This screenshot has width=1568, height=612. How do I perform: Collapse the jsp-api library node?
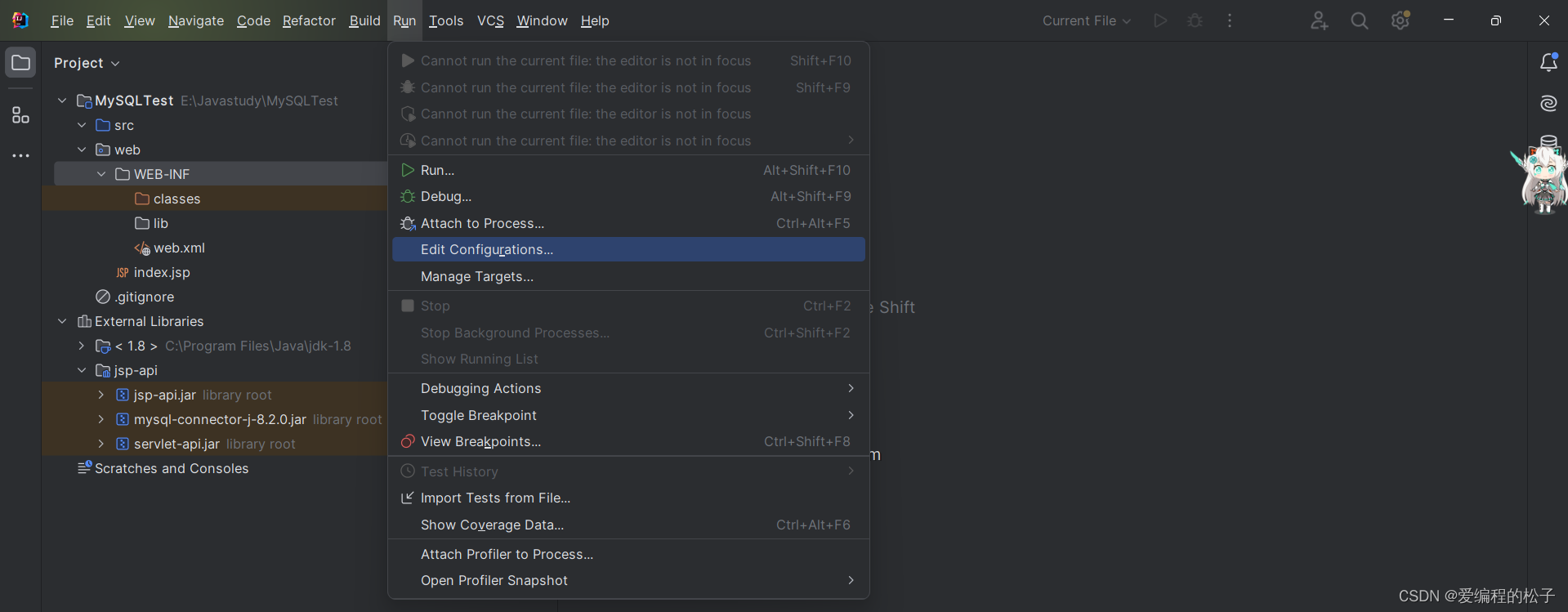82,370
